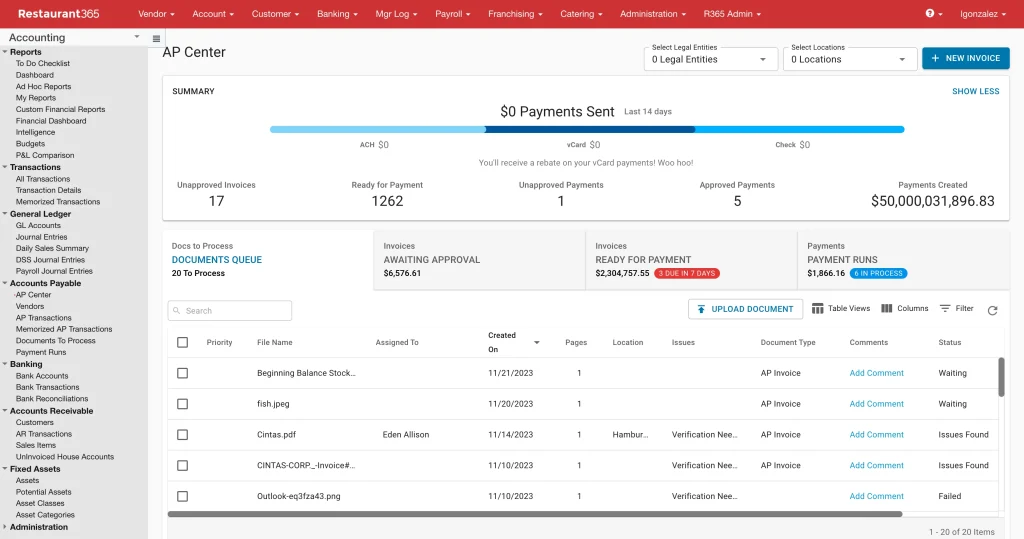Screen dimensions: 1024x539
Task: Switch to the Payment Runs tab
Action: point(903,260)
